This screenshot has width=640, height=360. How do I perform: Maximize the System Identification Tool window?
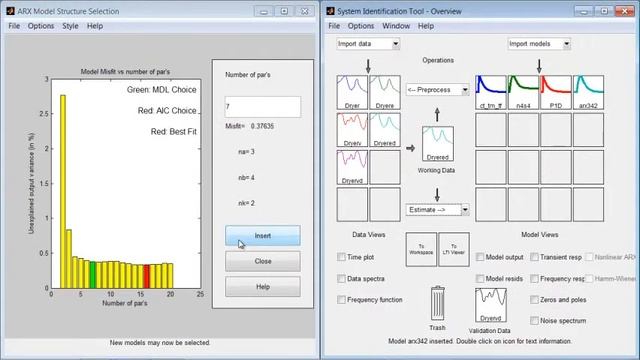(604, 11)
